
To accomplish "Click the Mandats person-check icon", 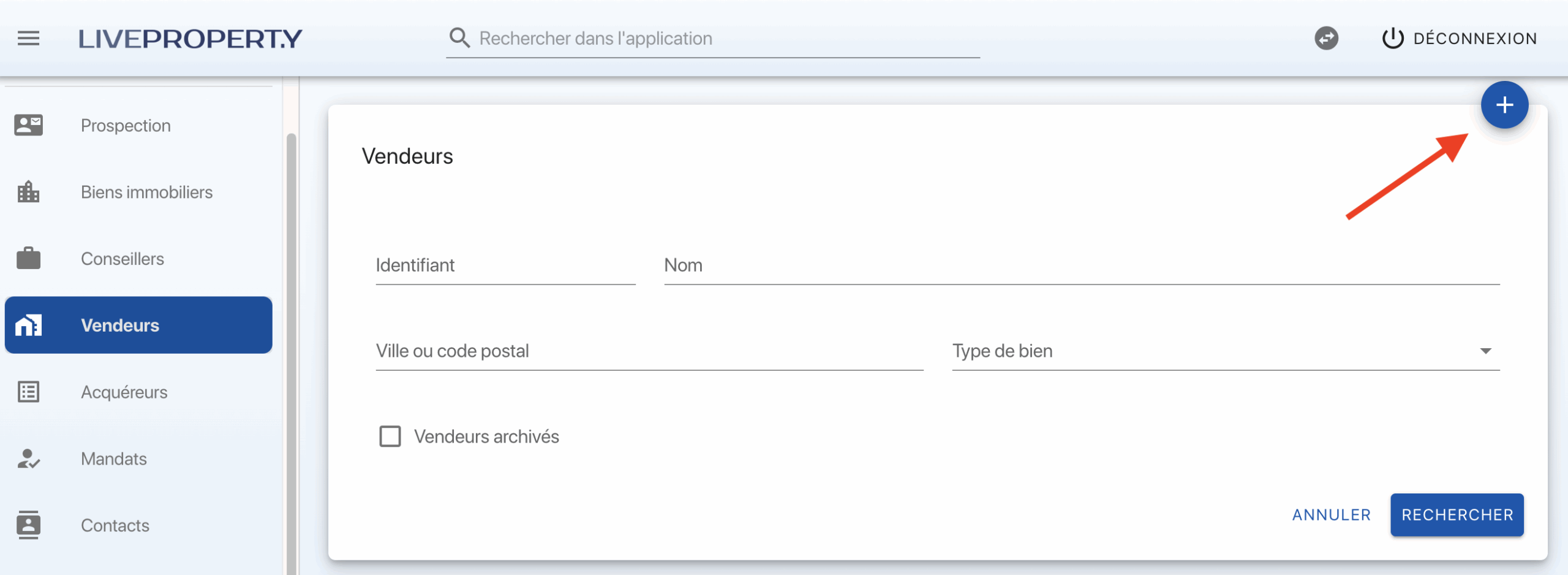I will pos(28,459).
